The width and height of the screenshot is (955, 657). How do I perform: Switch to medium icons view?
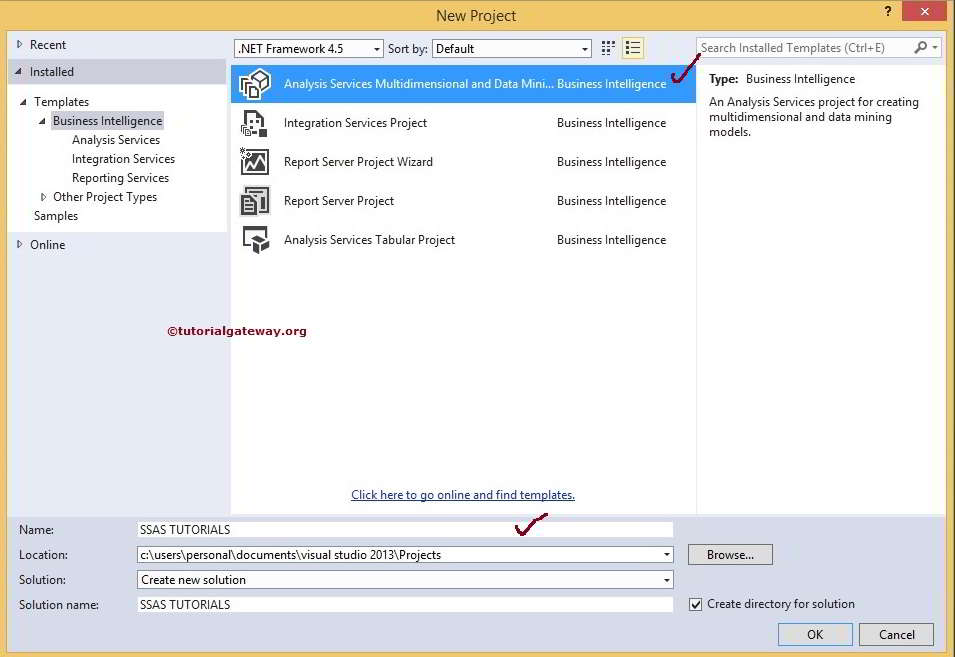click(x=607, y=47)
